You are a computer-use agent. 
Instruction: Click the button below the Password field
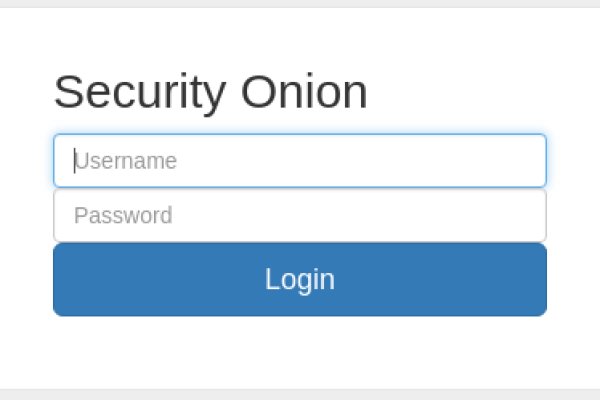click(x=300, y=279)
